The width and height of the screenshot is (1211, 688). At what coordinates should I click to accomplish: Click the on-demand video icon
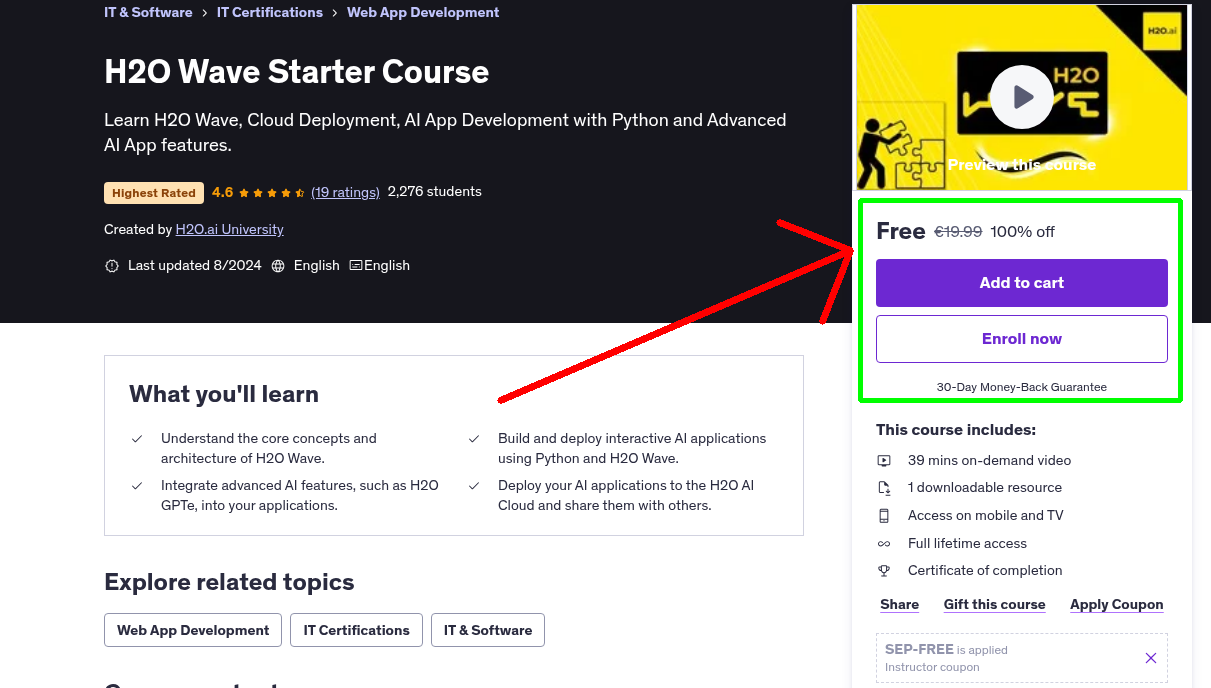[x=884, y=461]
